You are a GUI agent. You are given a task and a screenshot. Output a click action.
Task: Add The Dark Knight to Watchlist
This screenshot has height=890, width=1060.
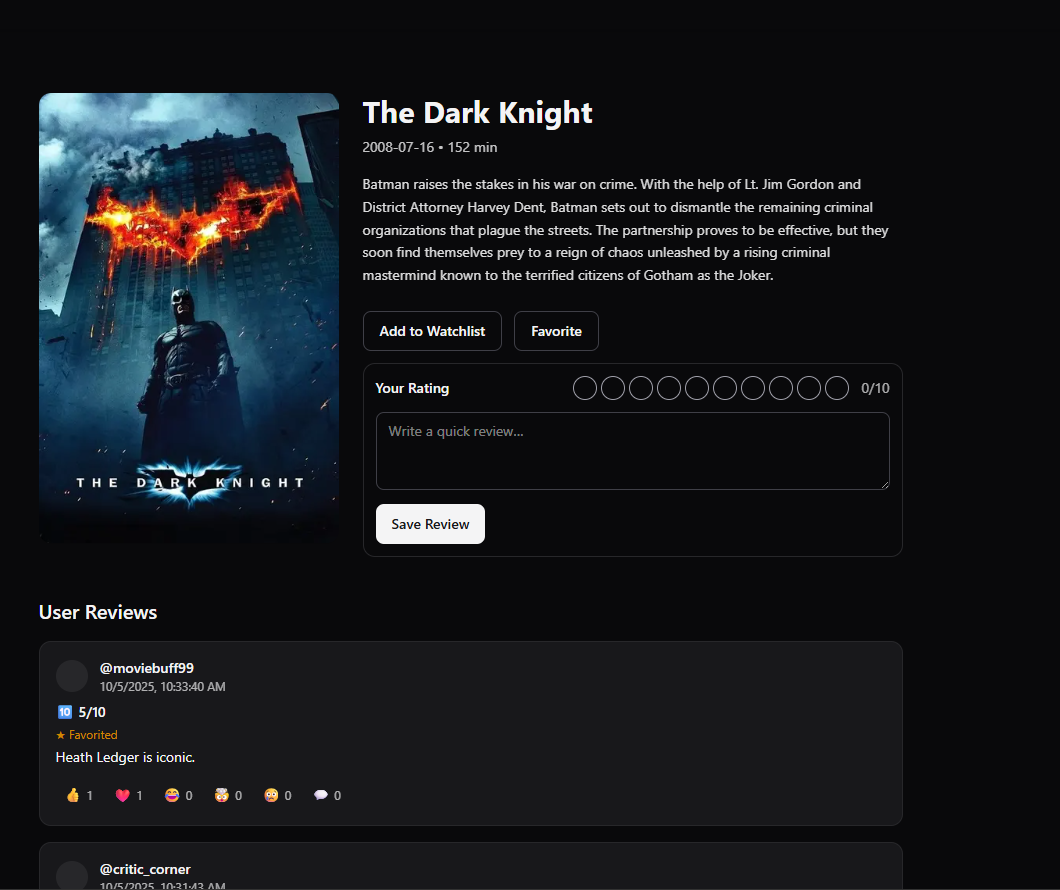tap(432, 331)
